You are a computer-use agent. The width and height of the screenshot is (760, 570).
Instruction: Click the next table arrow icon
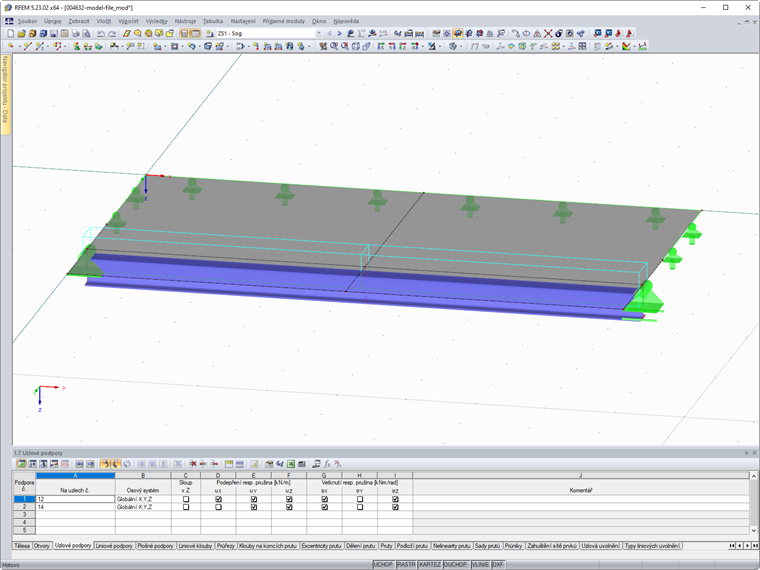(x=90, y=464)
